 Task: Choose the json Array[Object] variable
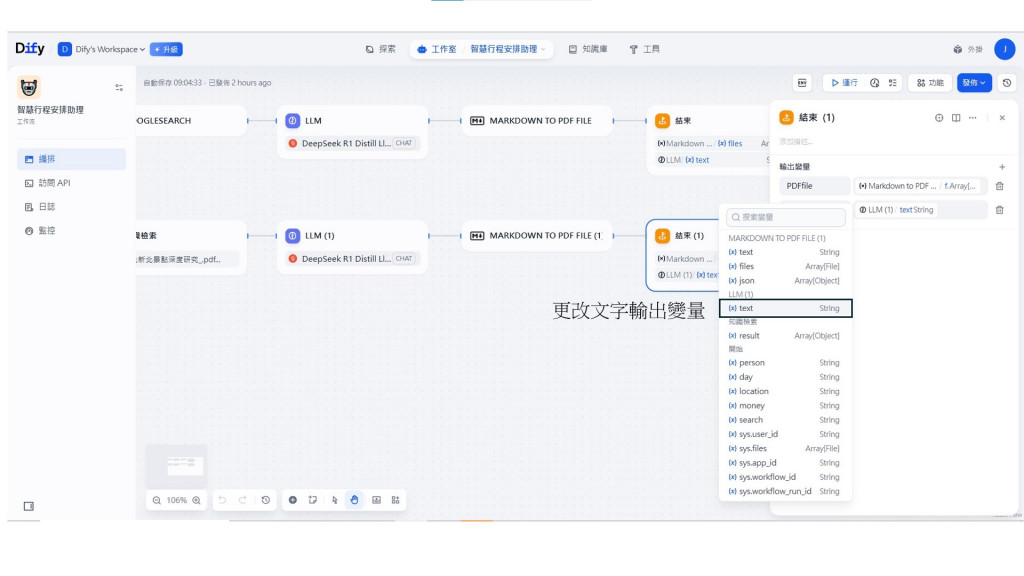784,281
